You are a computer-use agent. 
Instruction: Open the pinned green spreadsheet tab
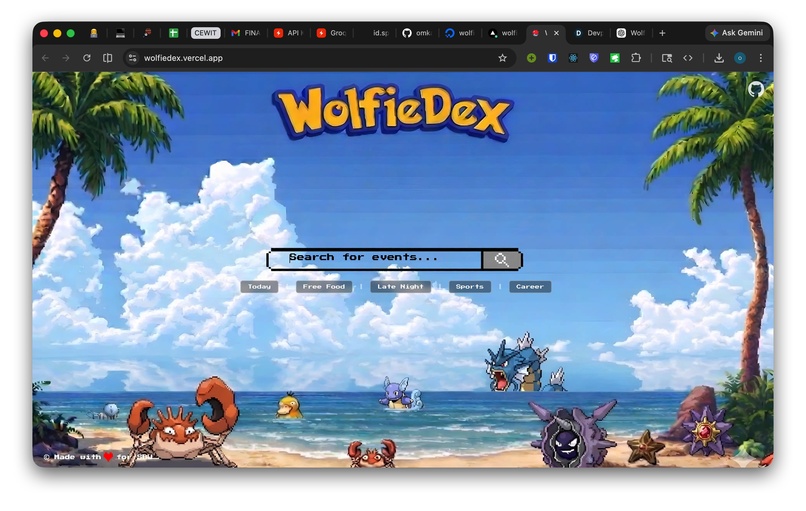coord(173,33)
